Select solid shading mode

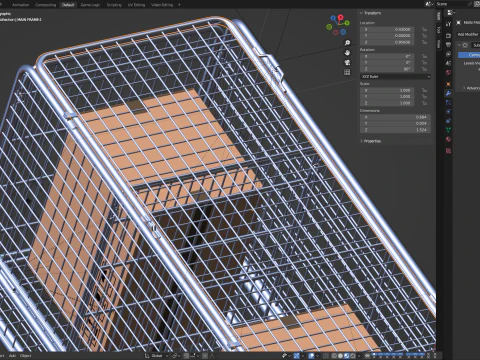click(340, 356)
